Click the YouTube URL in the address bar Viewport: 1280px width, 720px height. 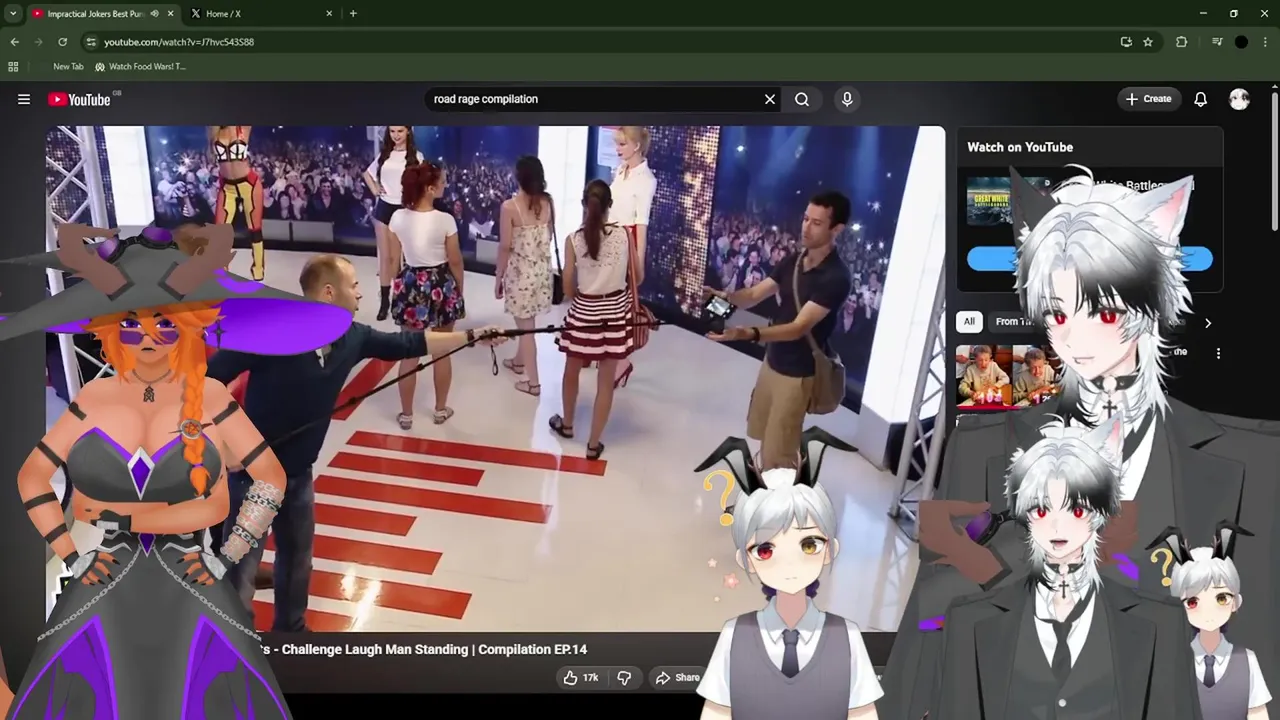click(179, 42)
